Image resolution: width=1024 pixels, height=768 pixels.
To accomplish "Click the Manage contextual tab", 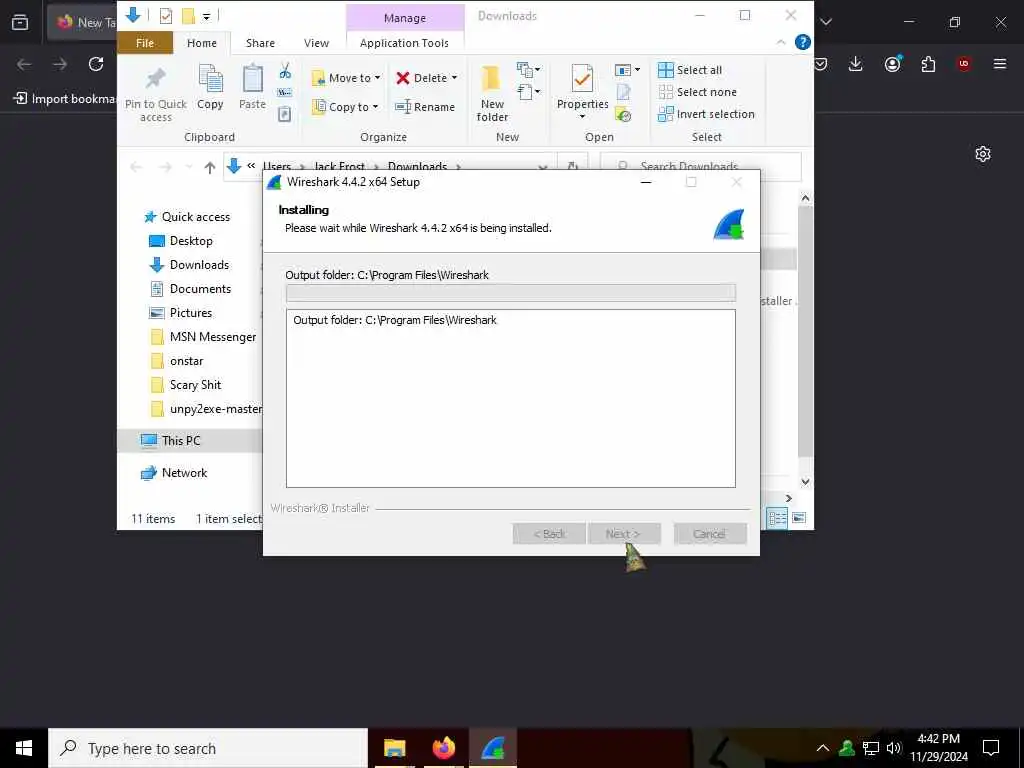I will (405, 18).
